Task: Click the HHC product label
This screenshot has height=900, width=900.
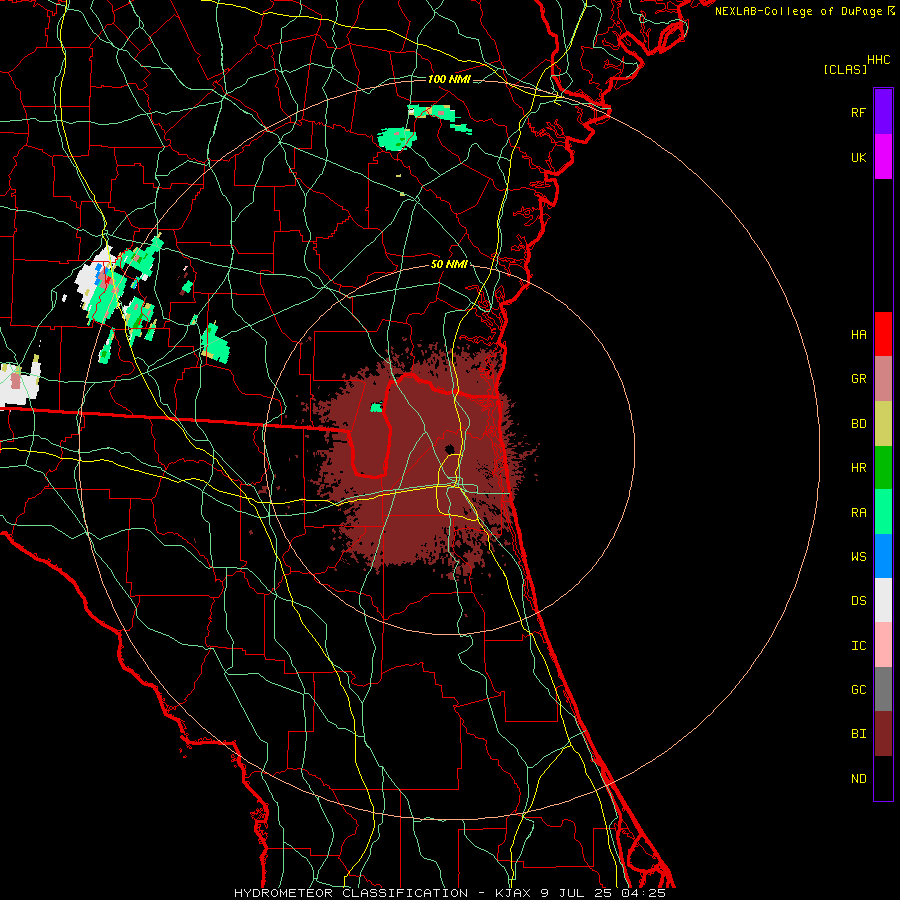Action: (879, 60)
